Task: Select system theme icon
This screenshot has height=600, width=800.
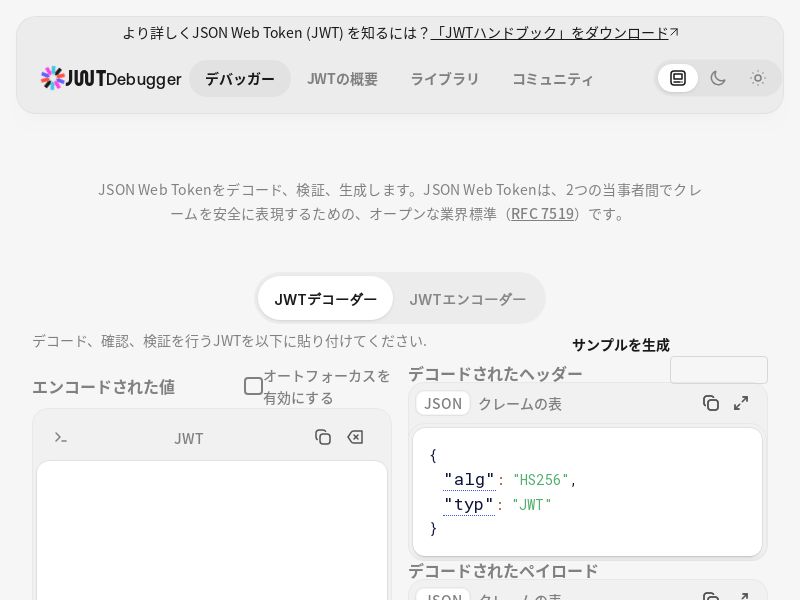Action: point(678,78)
